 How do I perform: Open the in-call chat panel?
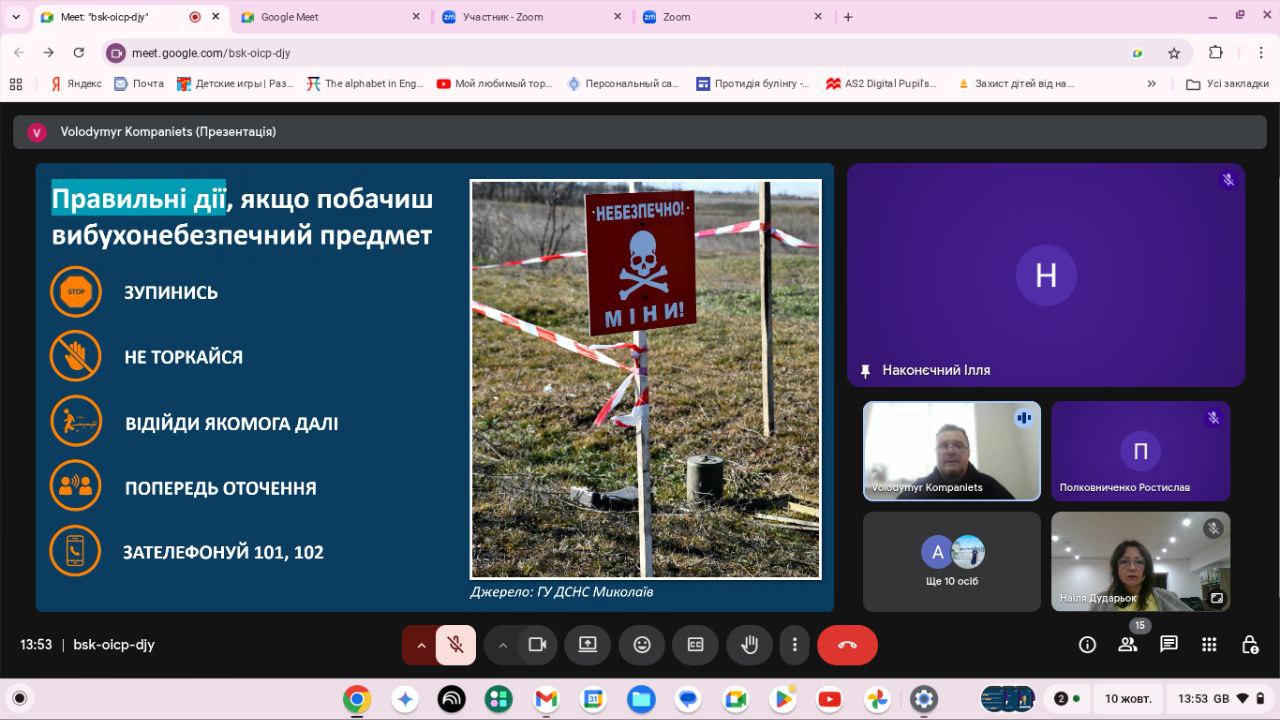pos(1168,645)
